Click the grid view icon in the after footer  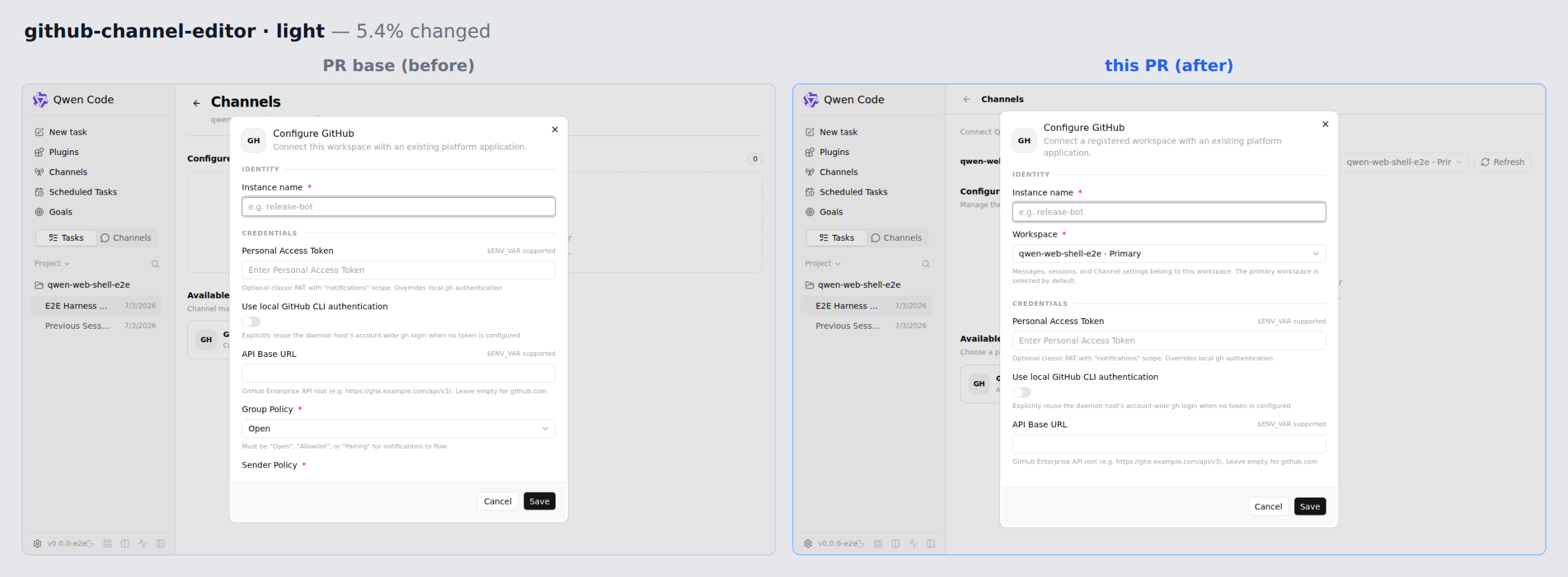878,543
